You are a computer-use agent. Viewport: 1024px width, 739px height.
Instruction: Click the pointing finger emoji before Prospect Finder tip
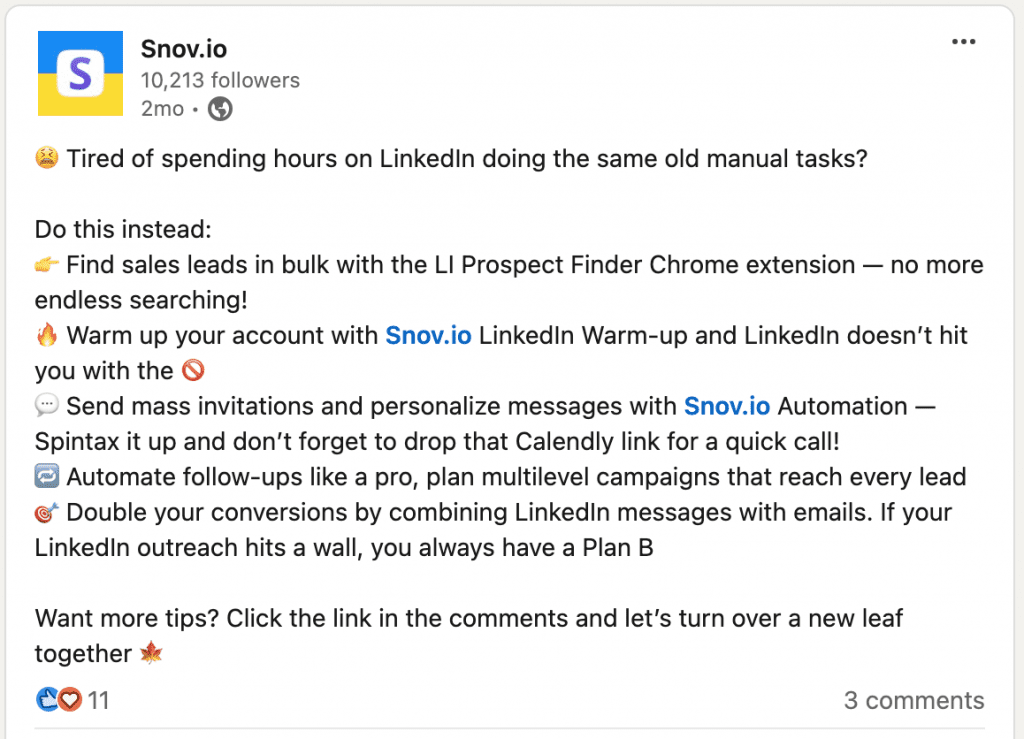pyautogui.click(x=46, y=265)
